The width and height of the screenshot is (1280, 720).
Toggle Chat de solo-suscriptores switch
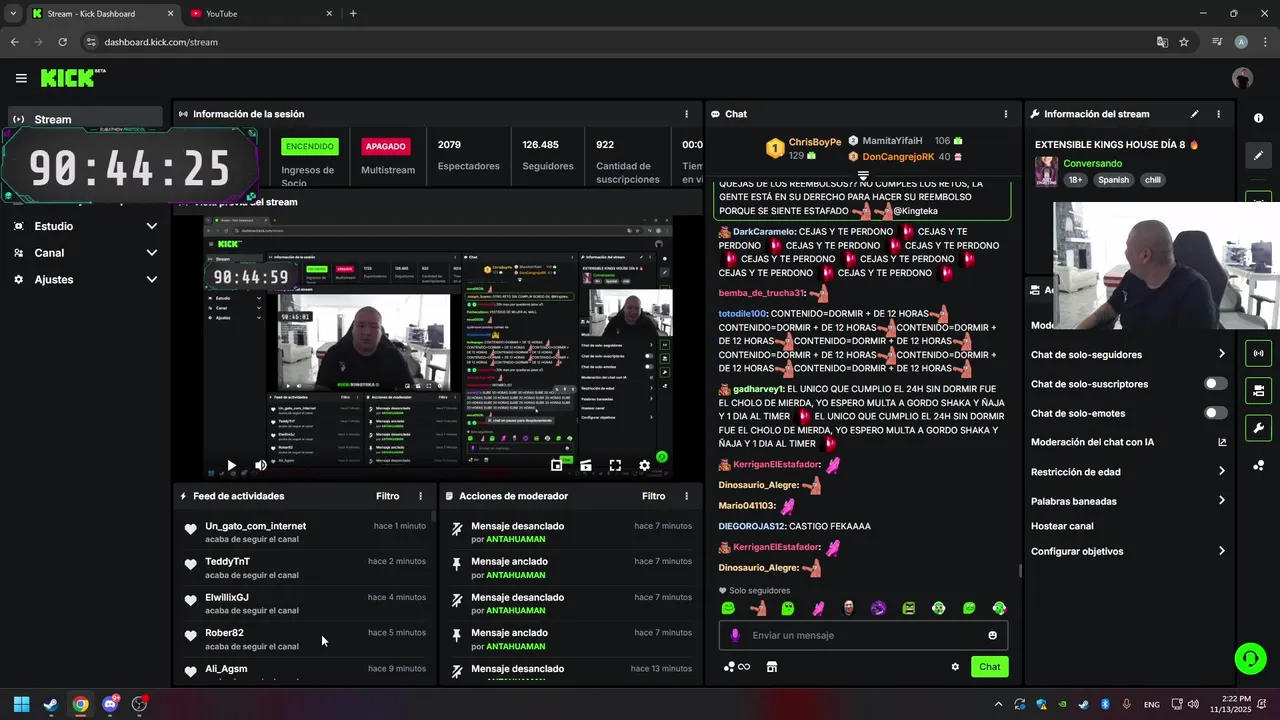tap(1216, 384)
